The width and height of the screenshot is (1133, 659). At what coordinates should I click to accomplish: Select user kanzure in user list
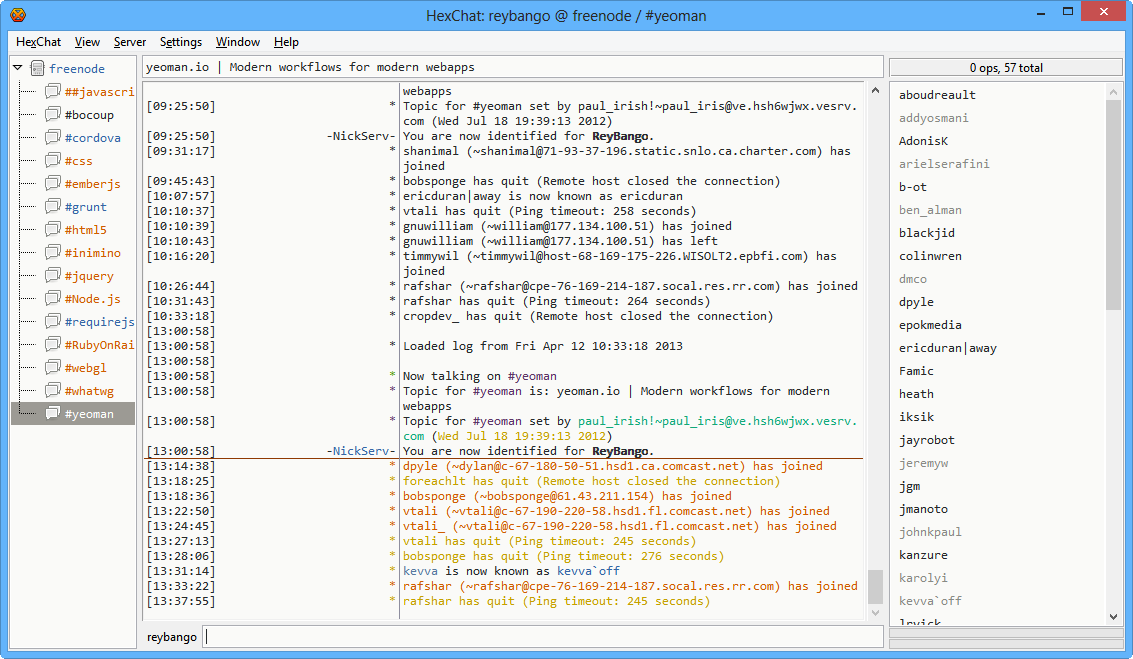(x=923, y=555)
